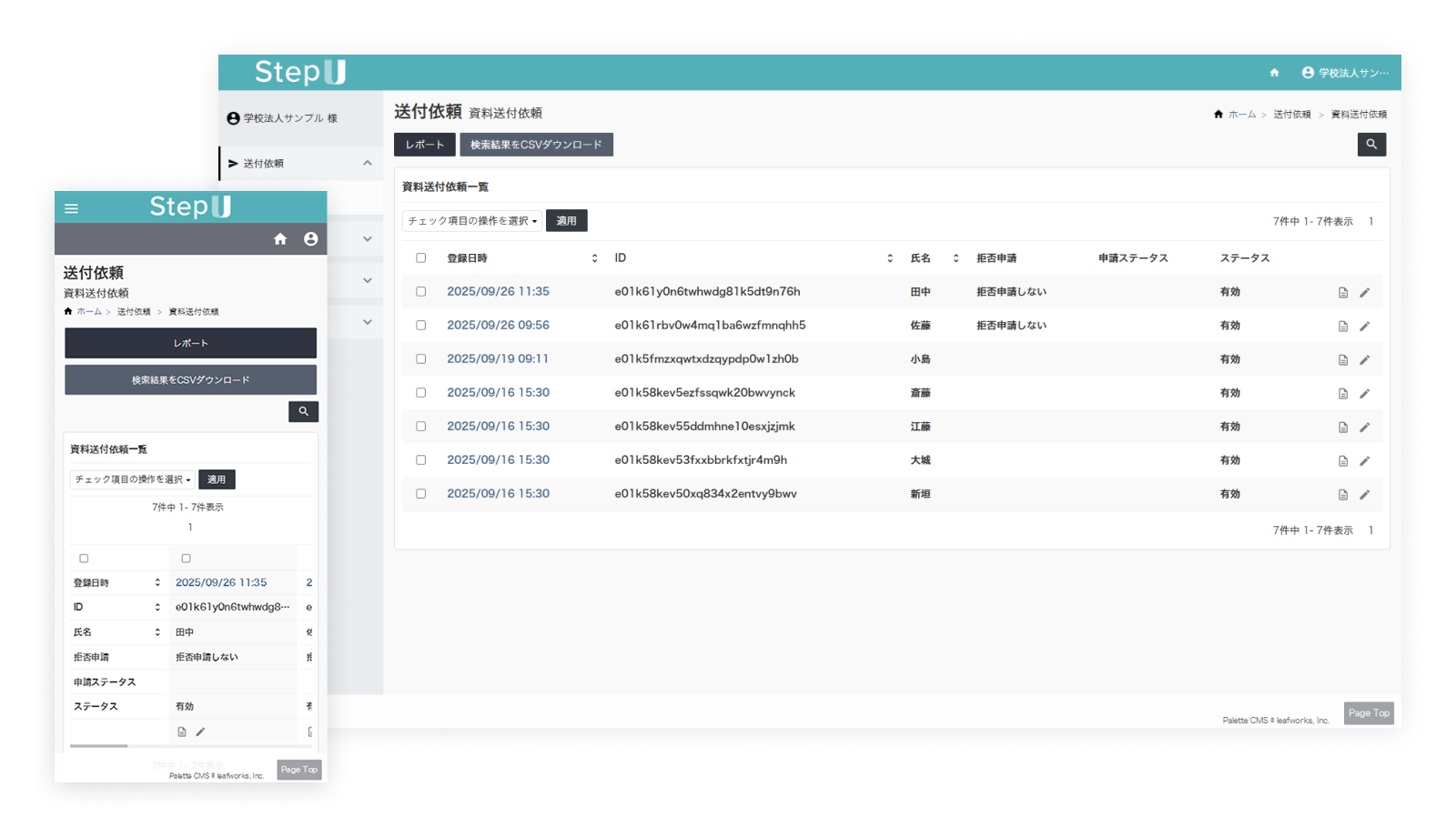This screenshot has height=837, width=1456.
Task: Tick the checkbox for the 2025/09/19 09:11 row
Action: point(420,359)
